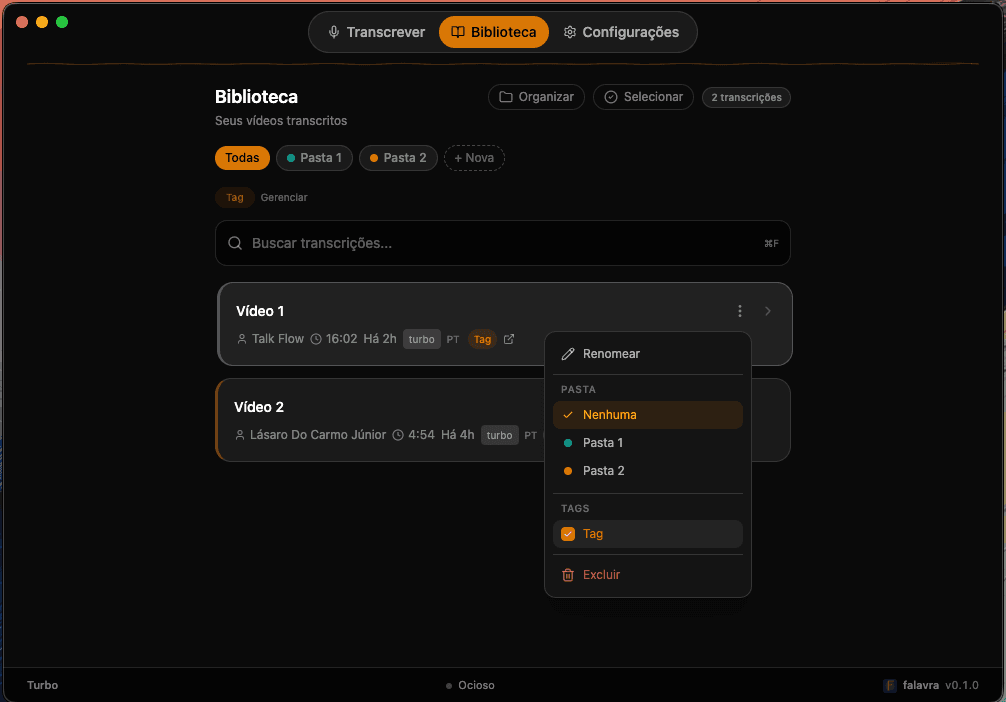Click the Gerenciar tags link
This screenshot has width=1006, height=702.
pos(284,197)
